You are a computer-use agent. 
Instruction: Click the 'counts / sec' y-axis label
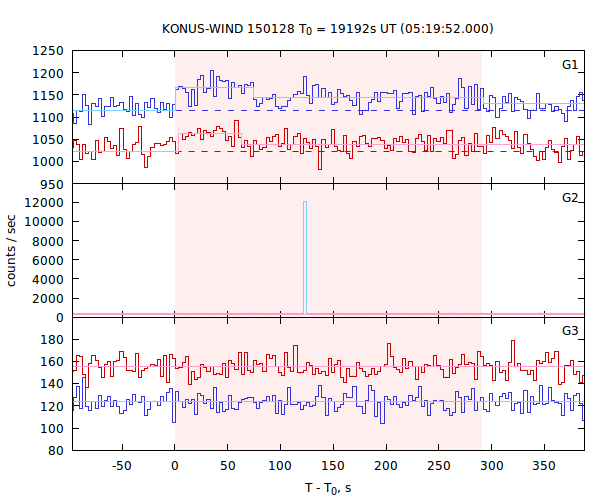(x=11, y=250)
